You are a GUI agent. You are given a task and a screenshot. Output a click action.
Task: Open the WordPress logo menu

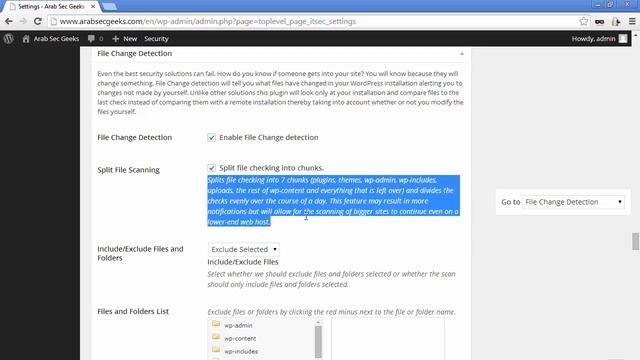(9, 39)
